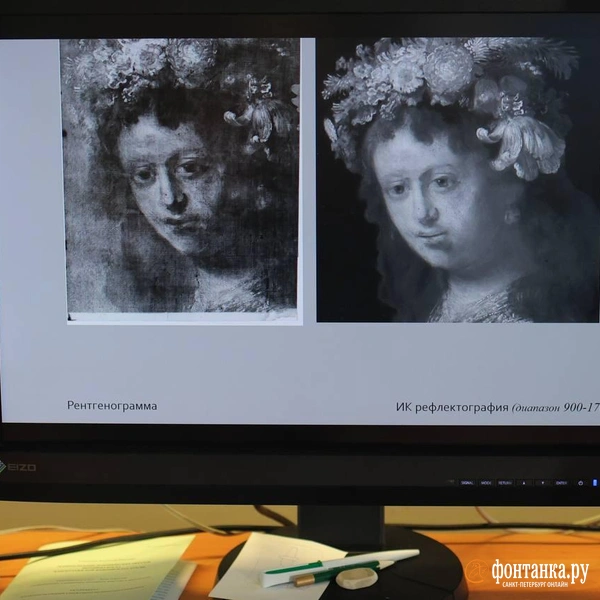
Task: Tap the ENTER button on the monitor bezel
Action: pos(561,483)
